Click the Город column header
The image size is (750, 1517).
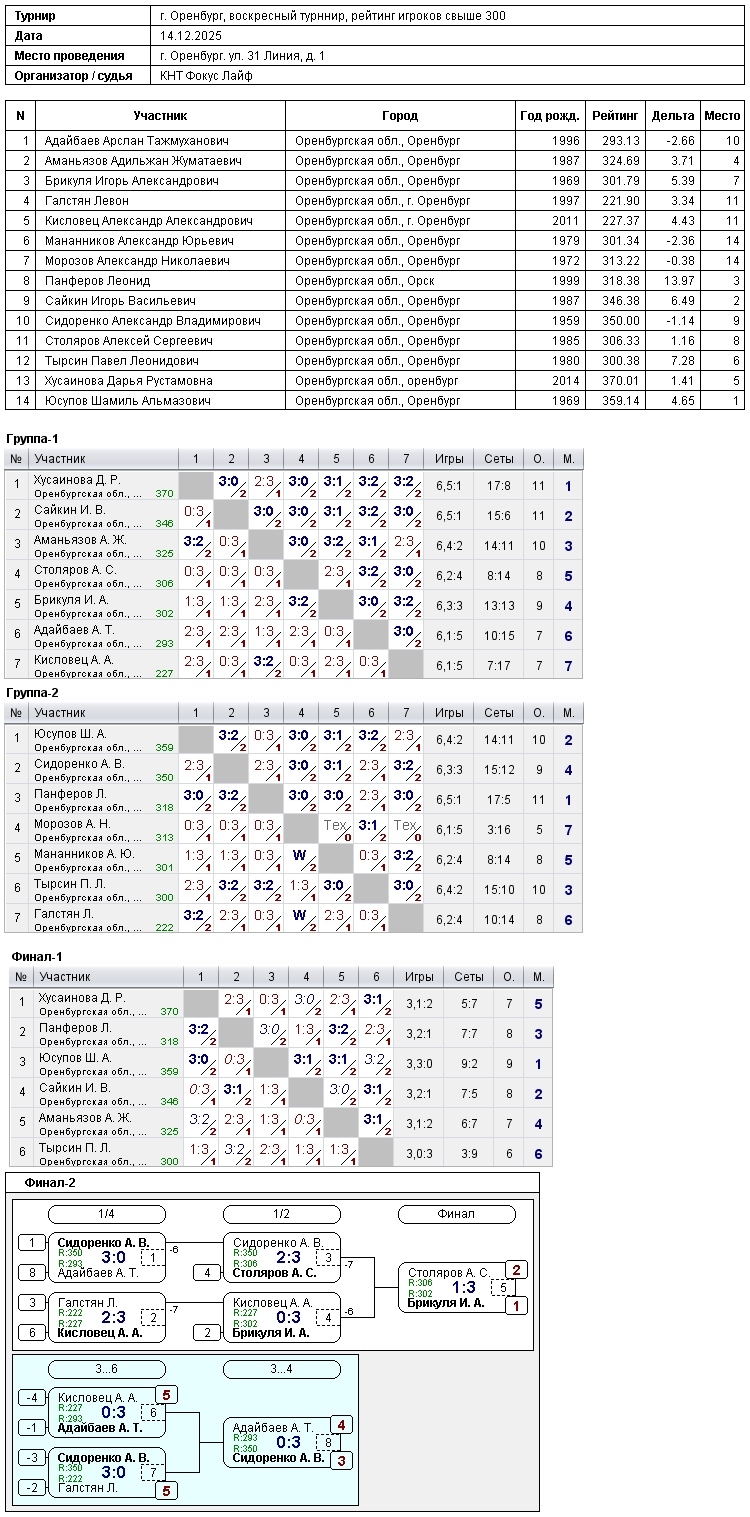(x=400, y=116)
